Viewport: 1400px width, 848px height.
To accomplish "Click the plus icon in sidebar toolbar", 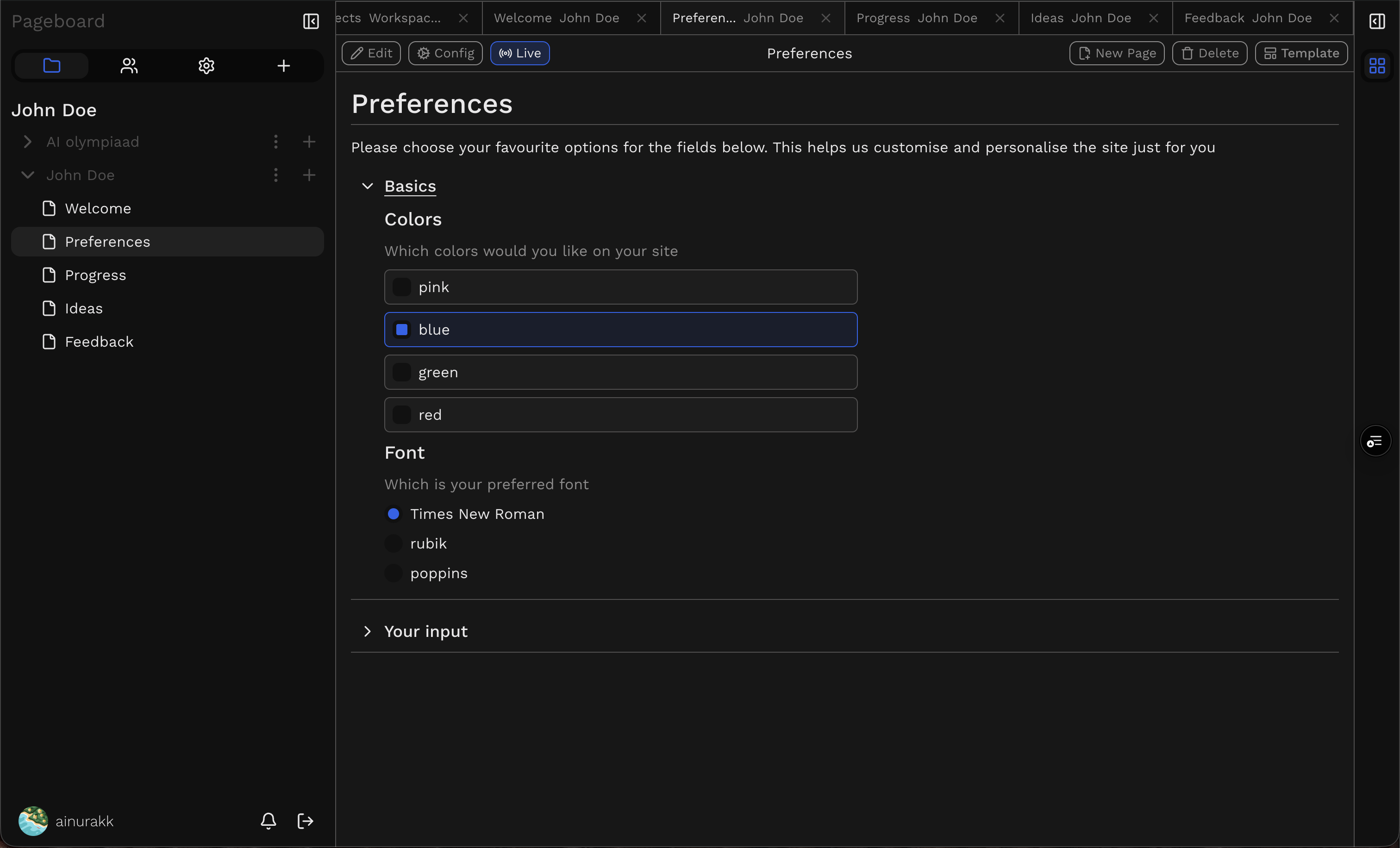I will [283, 66].
